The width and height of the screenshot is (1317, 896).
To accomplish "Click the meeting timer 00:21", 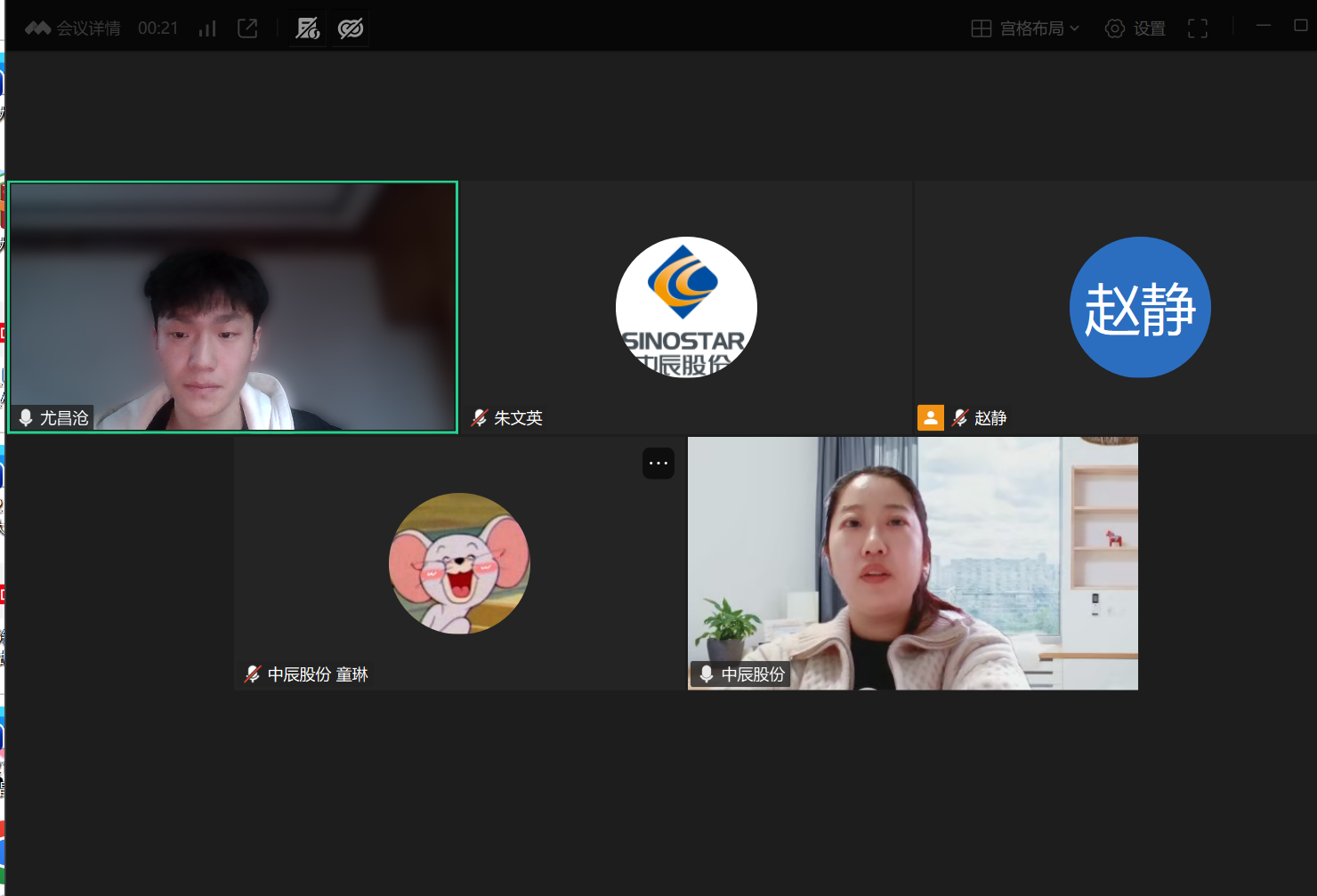I will pyautogui.click(x=158, y=28).
